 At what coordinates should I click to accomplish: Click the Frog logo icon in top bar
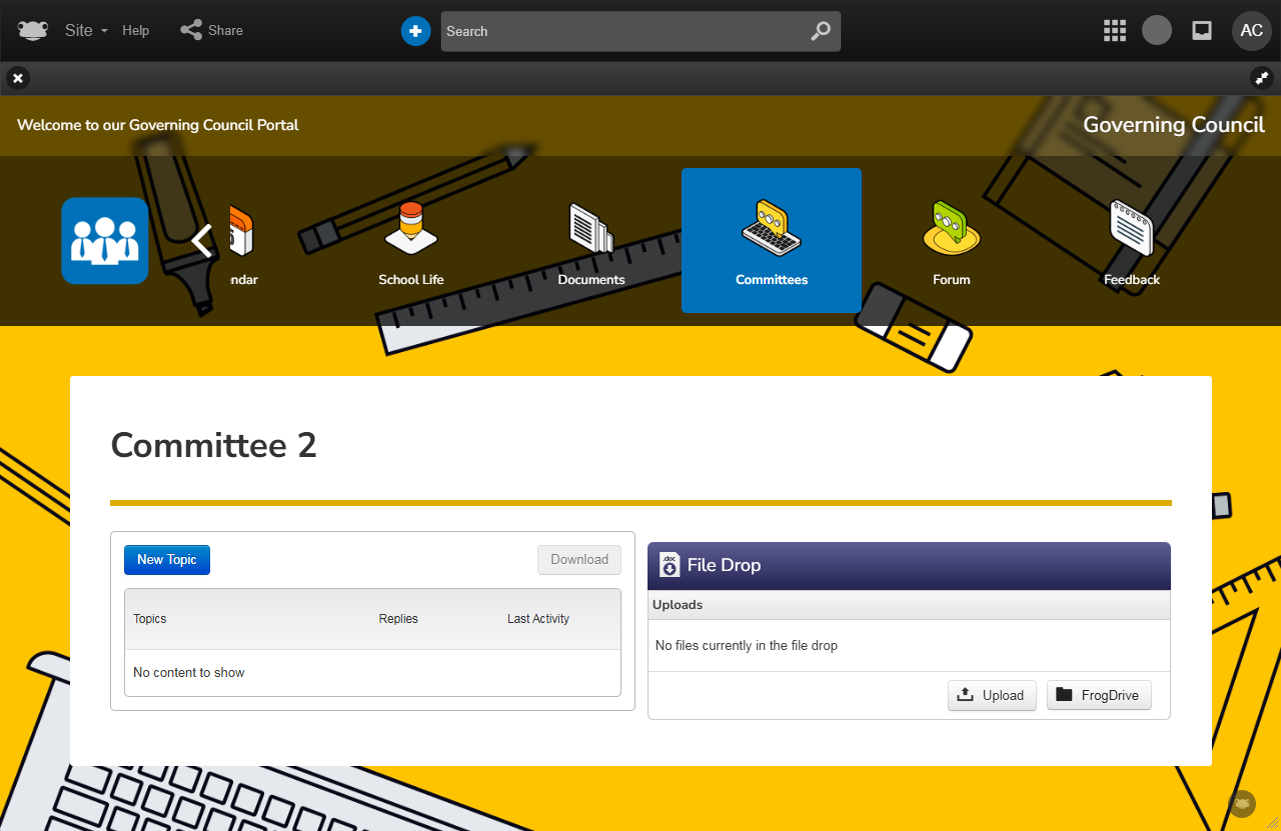(x=33, y=30)
